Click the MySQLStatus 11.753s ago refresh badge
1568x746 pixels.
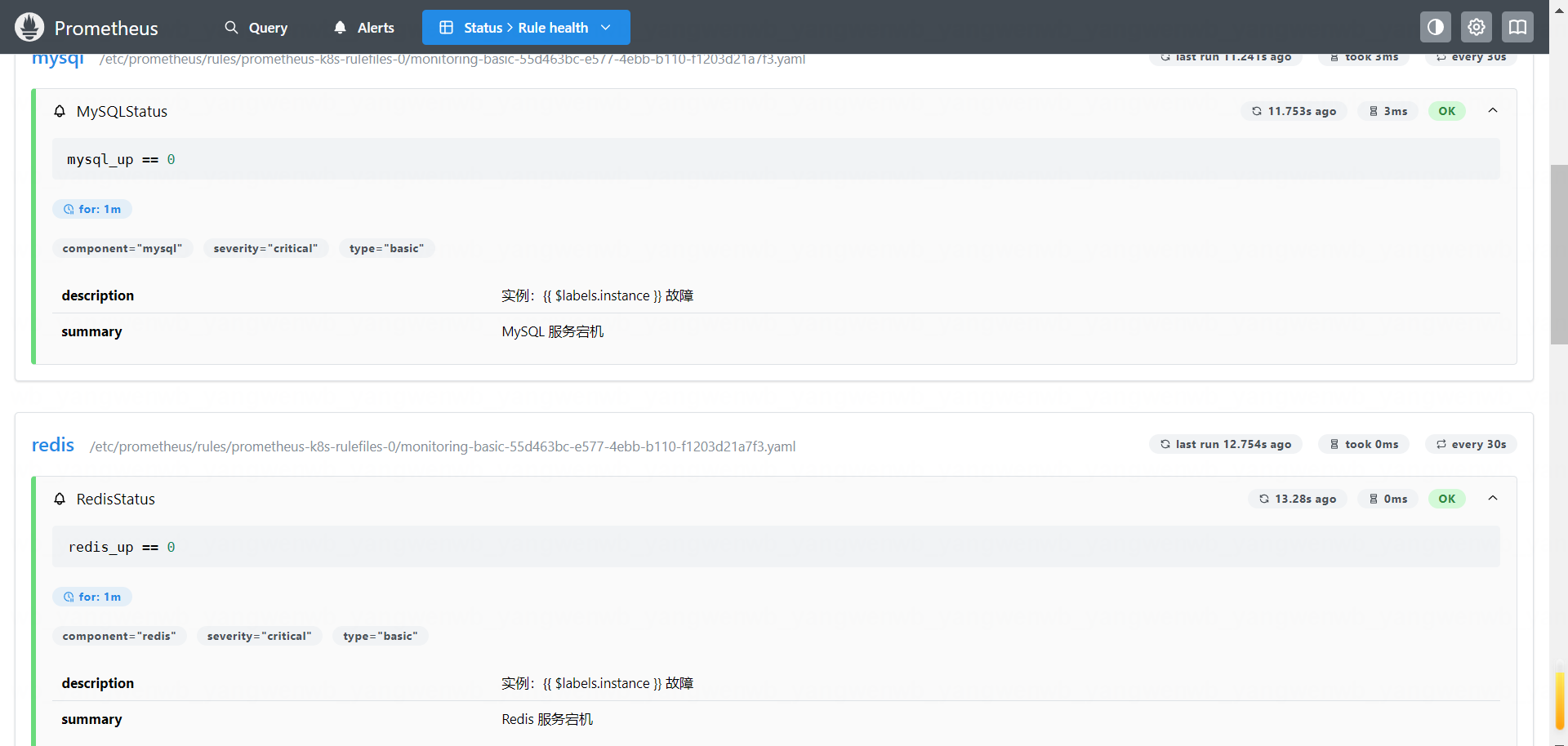pos(1294,111)
